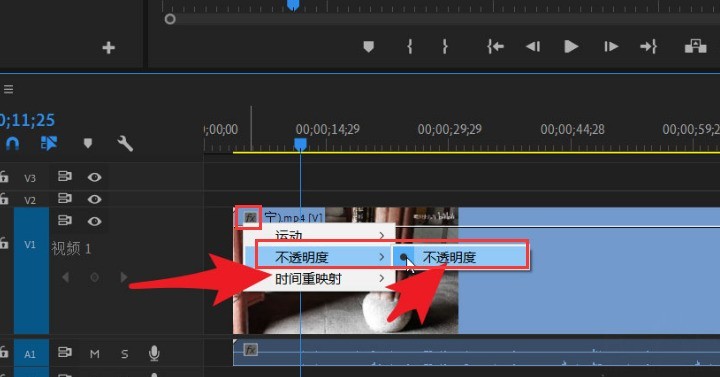
Task: Step forward one frame
Action: [611, 46]
